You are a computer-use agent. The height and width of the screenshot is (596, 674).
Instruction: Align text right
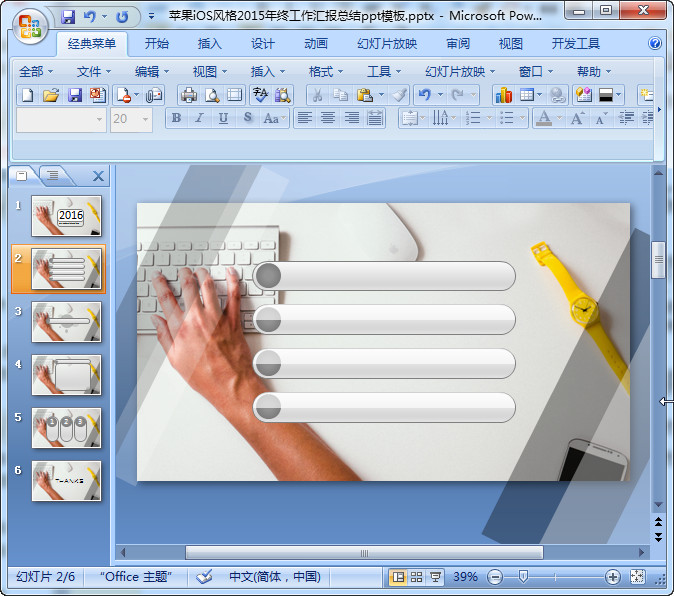(352, 117)
